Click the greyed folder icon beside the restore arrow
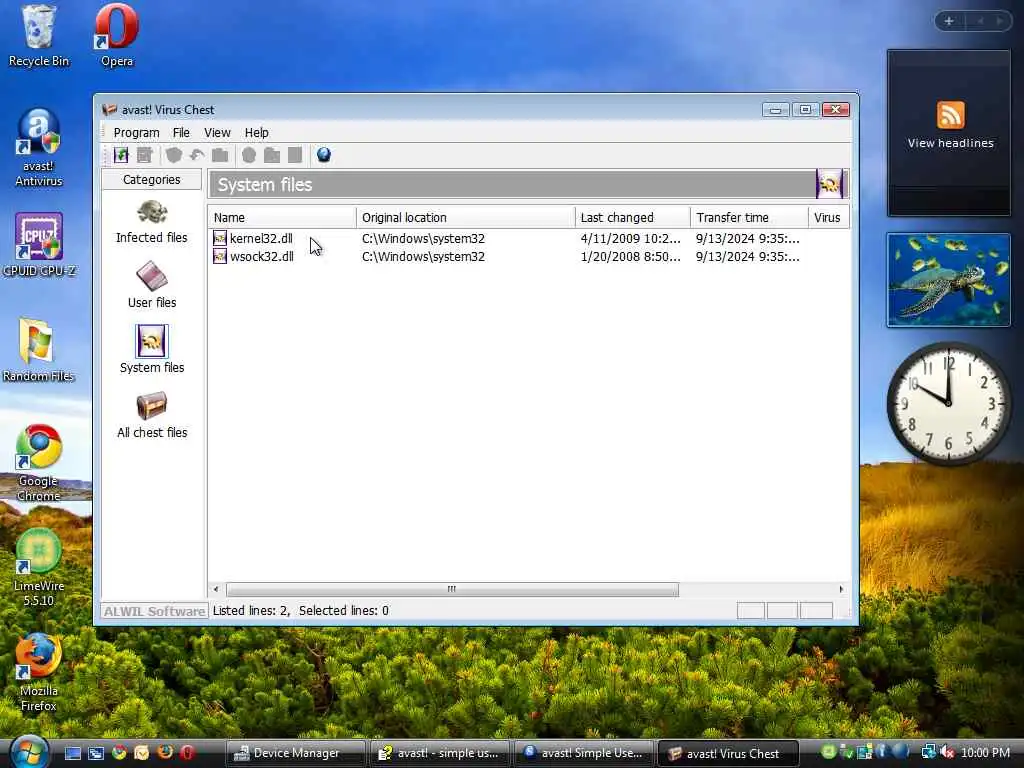 [220, 155]
